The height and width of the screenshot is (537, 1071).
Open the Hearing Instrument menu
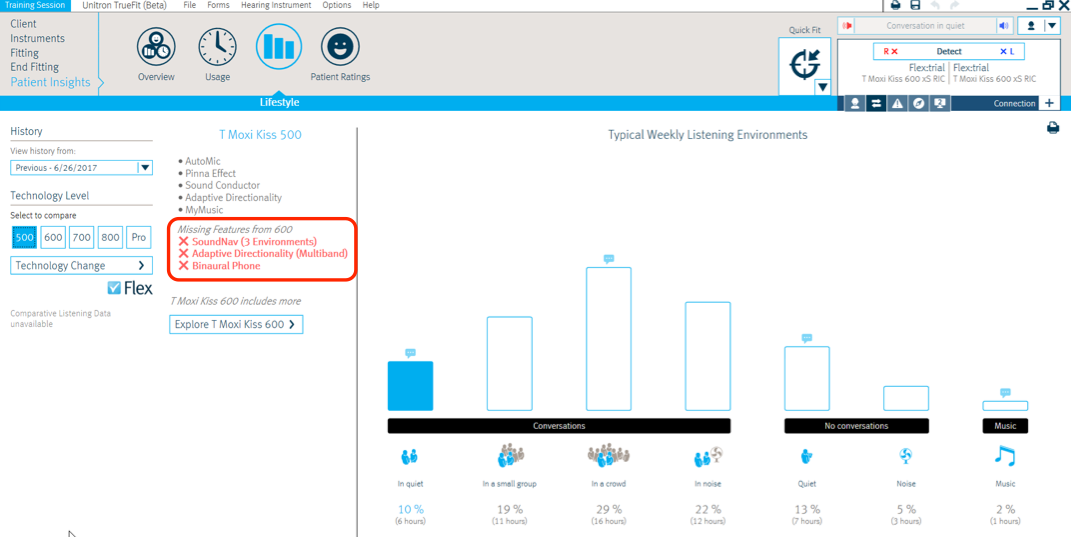pyautogui.click(x=276, y=5)
